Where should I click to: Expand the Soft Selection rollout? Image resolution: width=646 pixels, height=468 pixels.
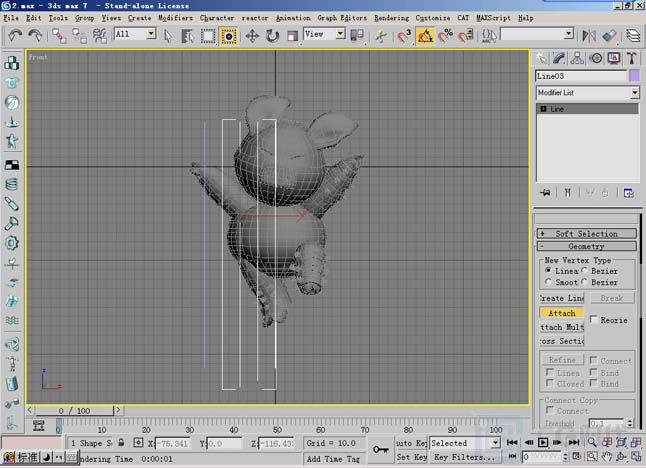tap(587, 234)
